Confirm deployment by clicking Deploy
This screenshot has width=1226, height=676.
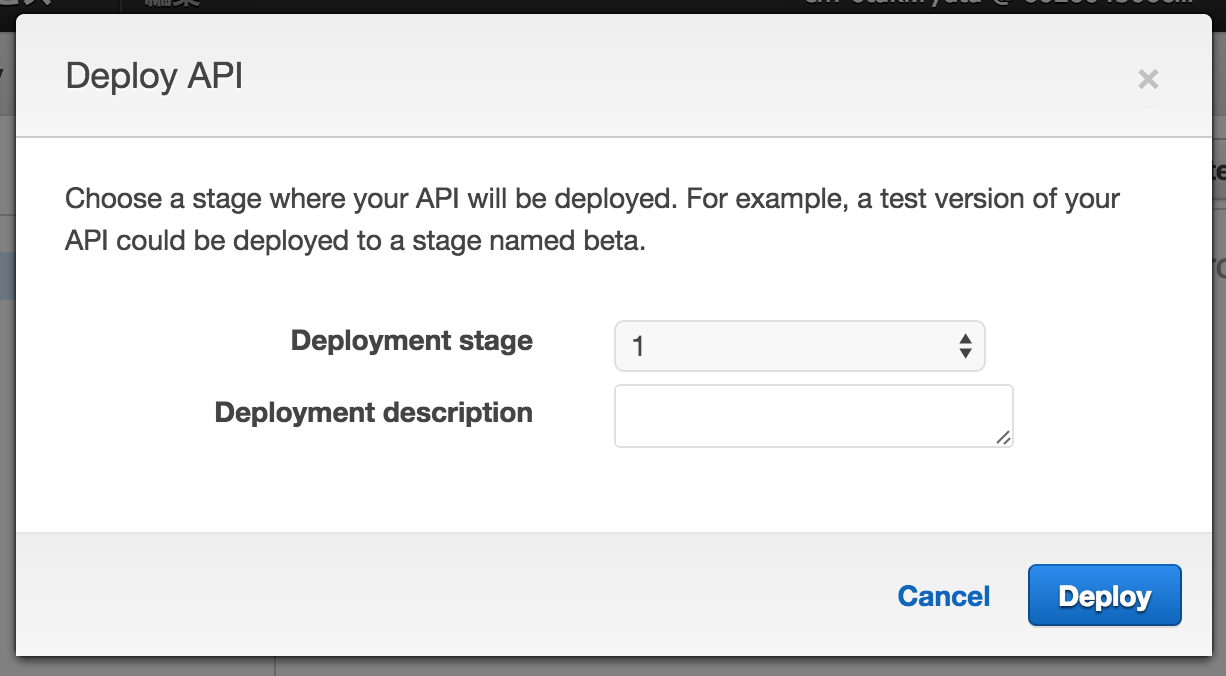coord(1104,595)
